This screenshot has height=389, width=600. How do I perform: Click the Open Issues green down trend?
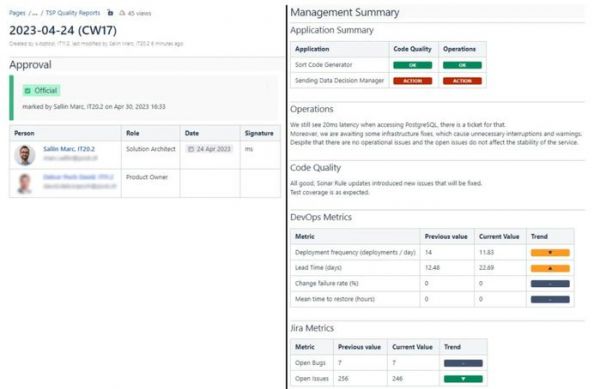point(463,379)
